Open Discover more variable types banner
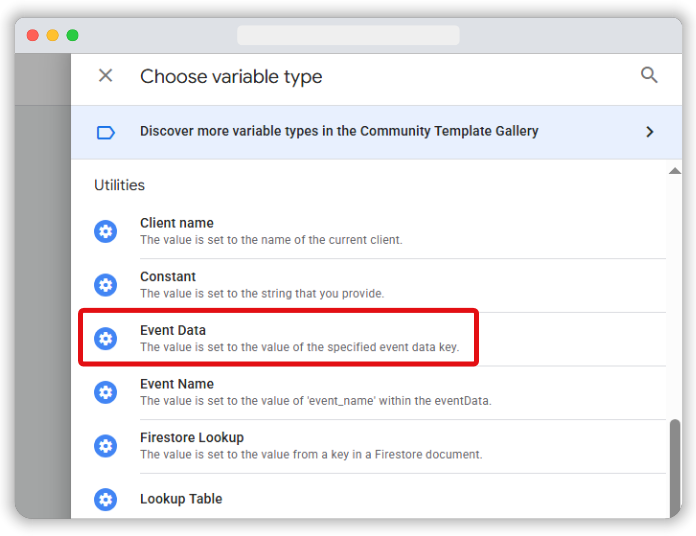696x536 pixels. (376, 132)
